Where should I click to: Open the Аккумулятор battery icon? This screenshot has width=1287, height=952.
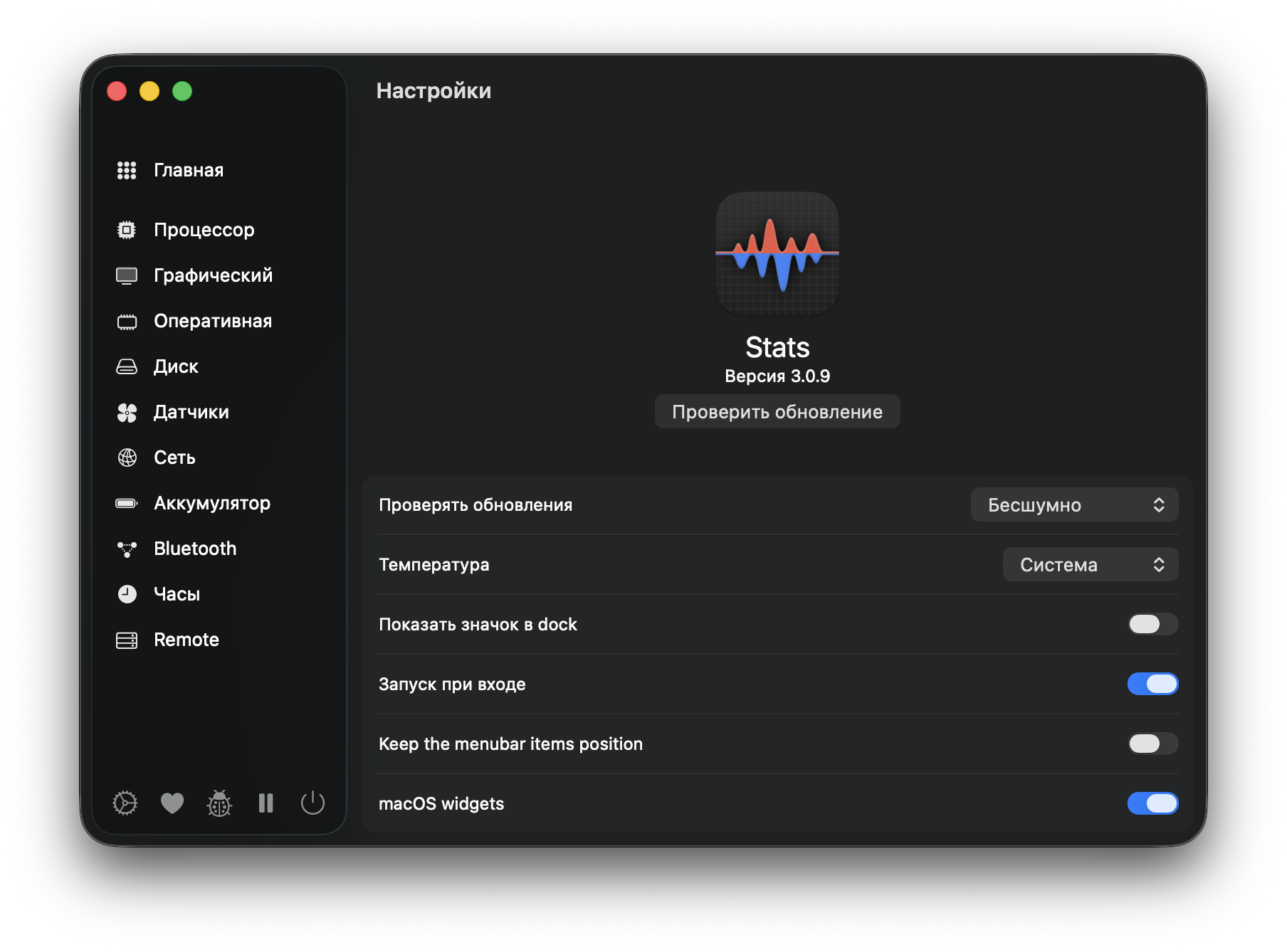(x=127, y=503)
